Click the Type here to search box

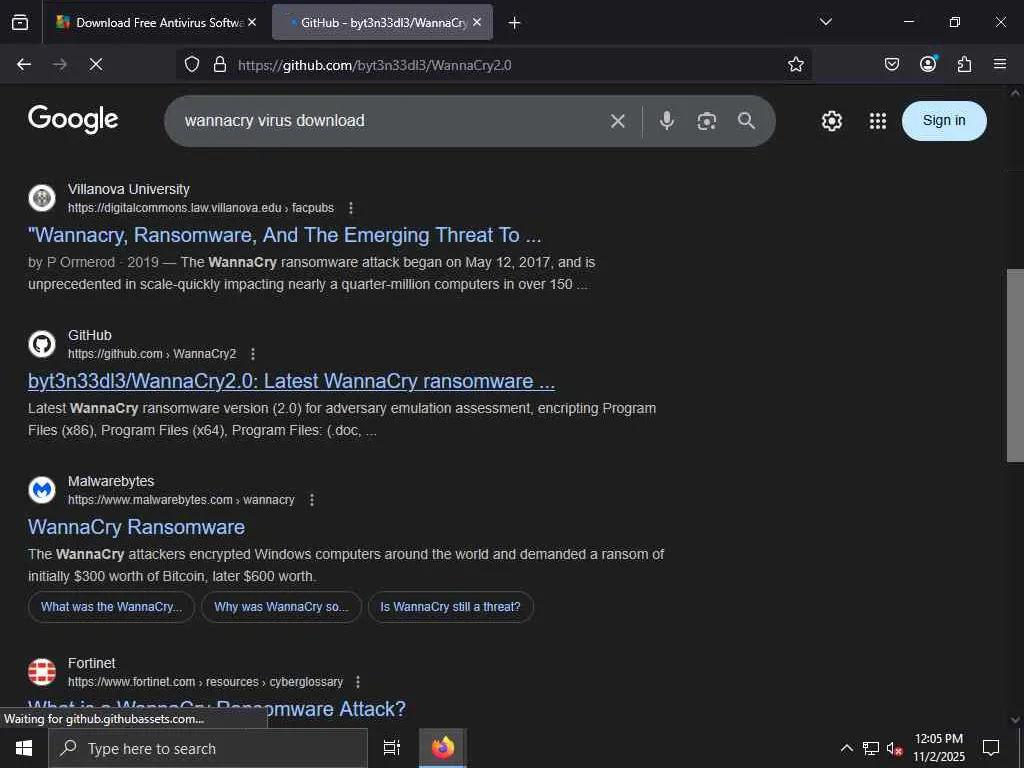tap(208, 748)
